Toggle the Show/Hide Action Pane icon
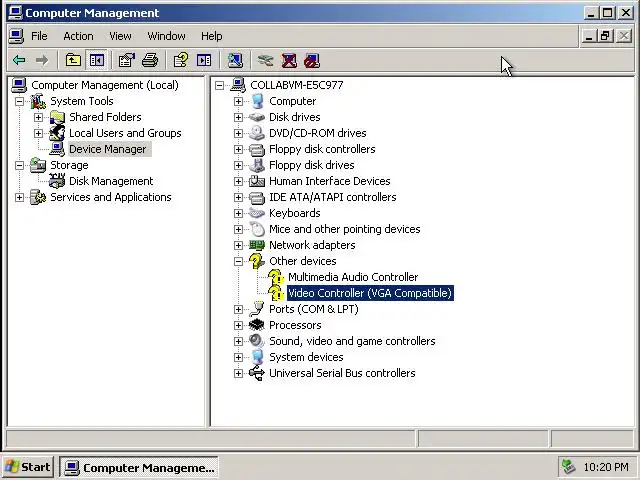This screenshot has height=480, width=640. pos(204,60)
